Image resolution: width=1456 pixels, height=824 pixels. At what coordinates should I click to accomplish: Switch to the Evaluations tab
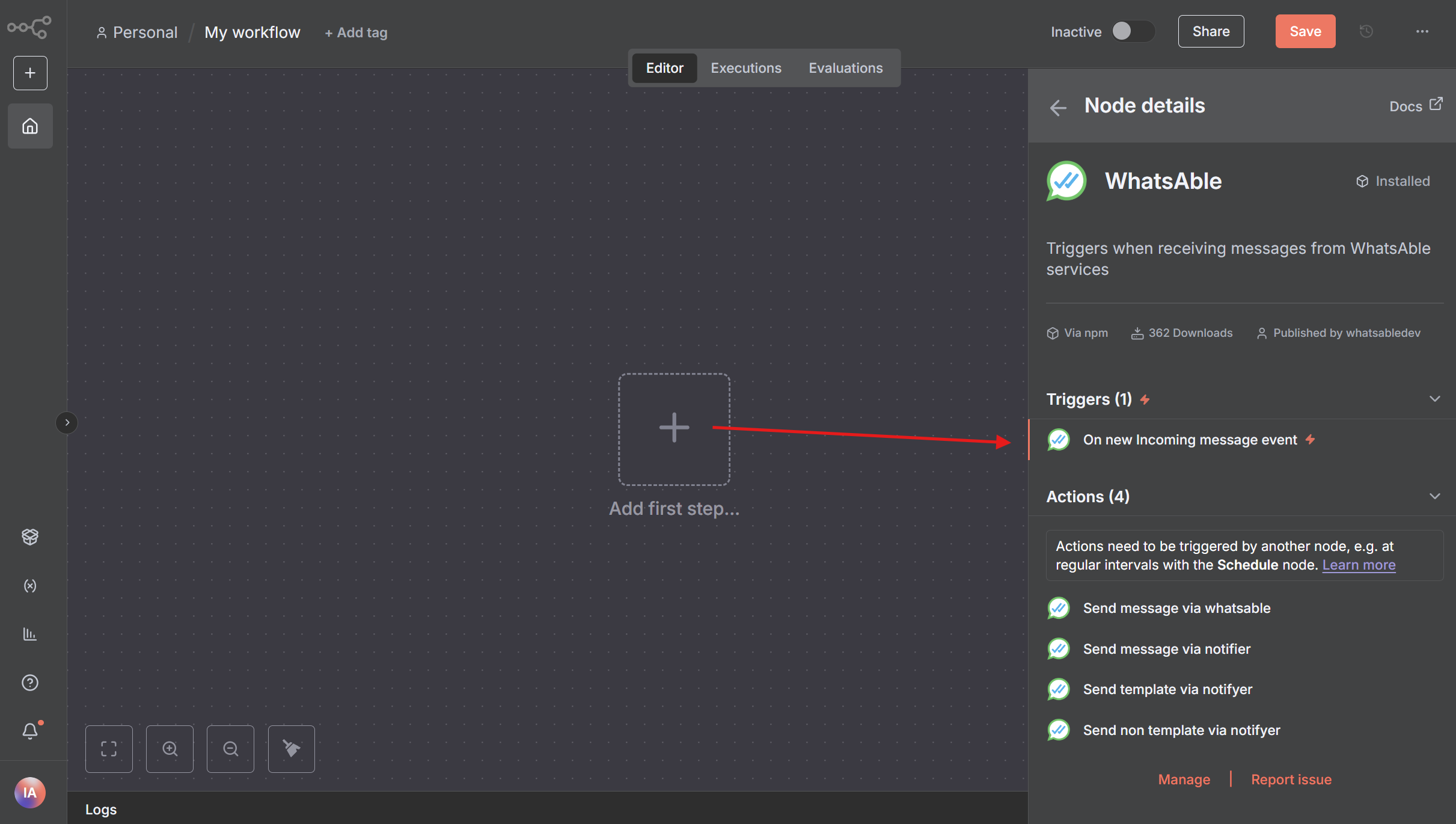pos(845,68)
